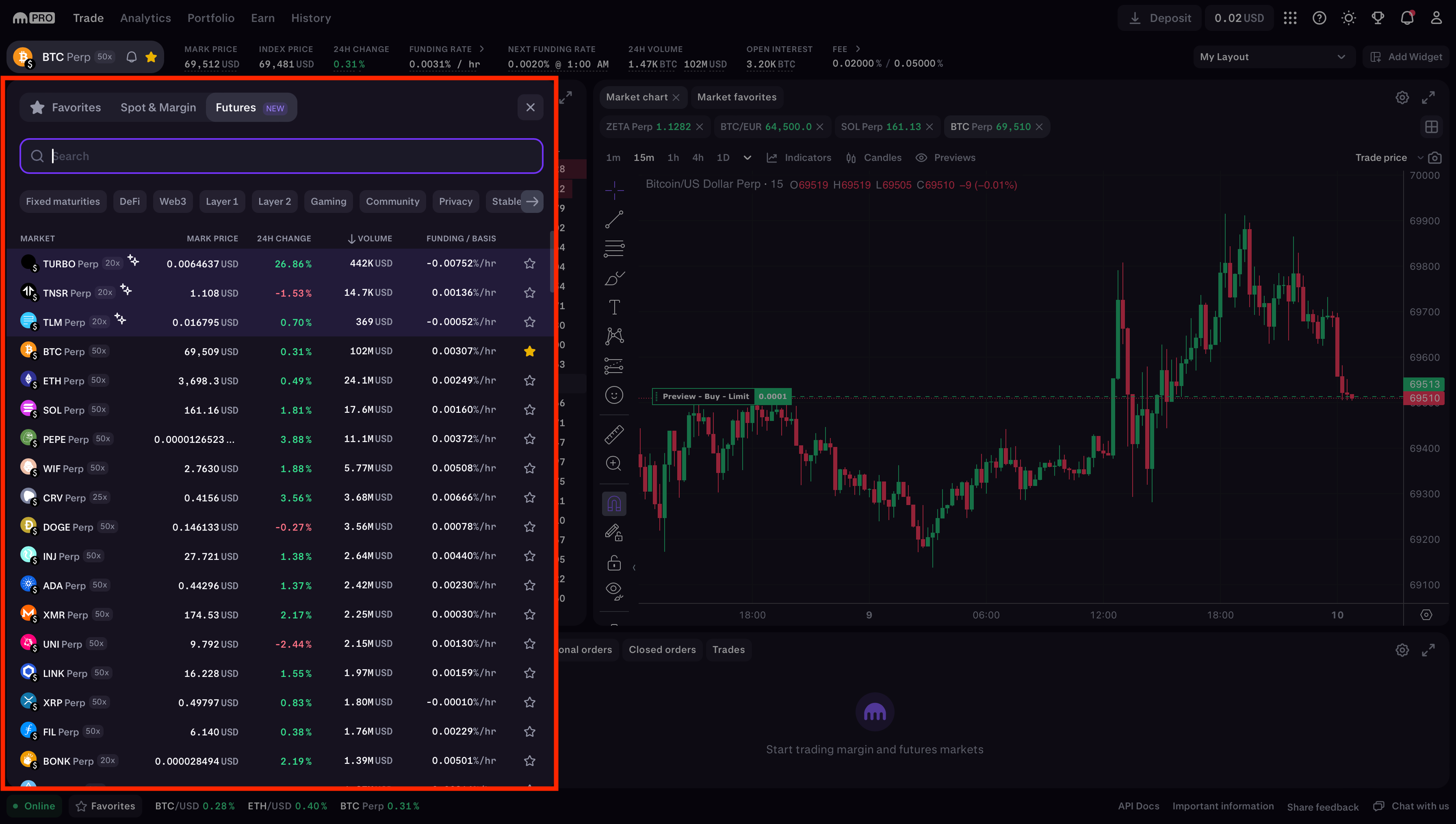Viewport: 1456px width, 824px height.
Task: Toggle stay in drawing mode
Action: (x=614, y=533)
